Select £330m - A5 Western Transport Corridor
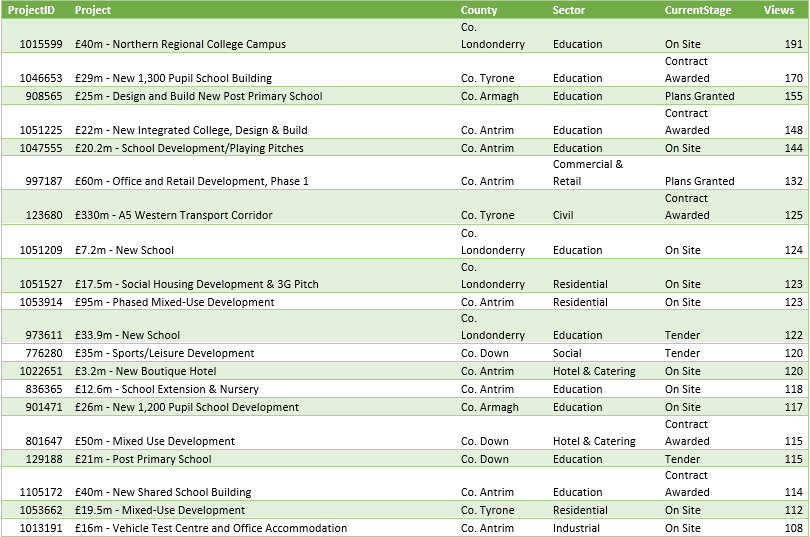 coord(174,216)
